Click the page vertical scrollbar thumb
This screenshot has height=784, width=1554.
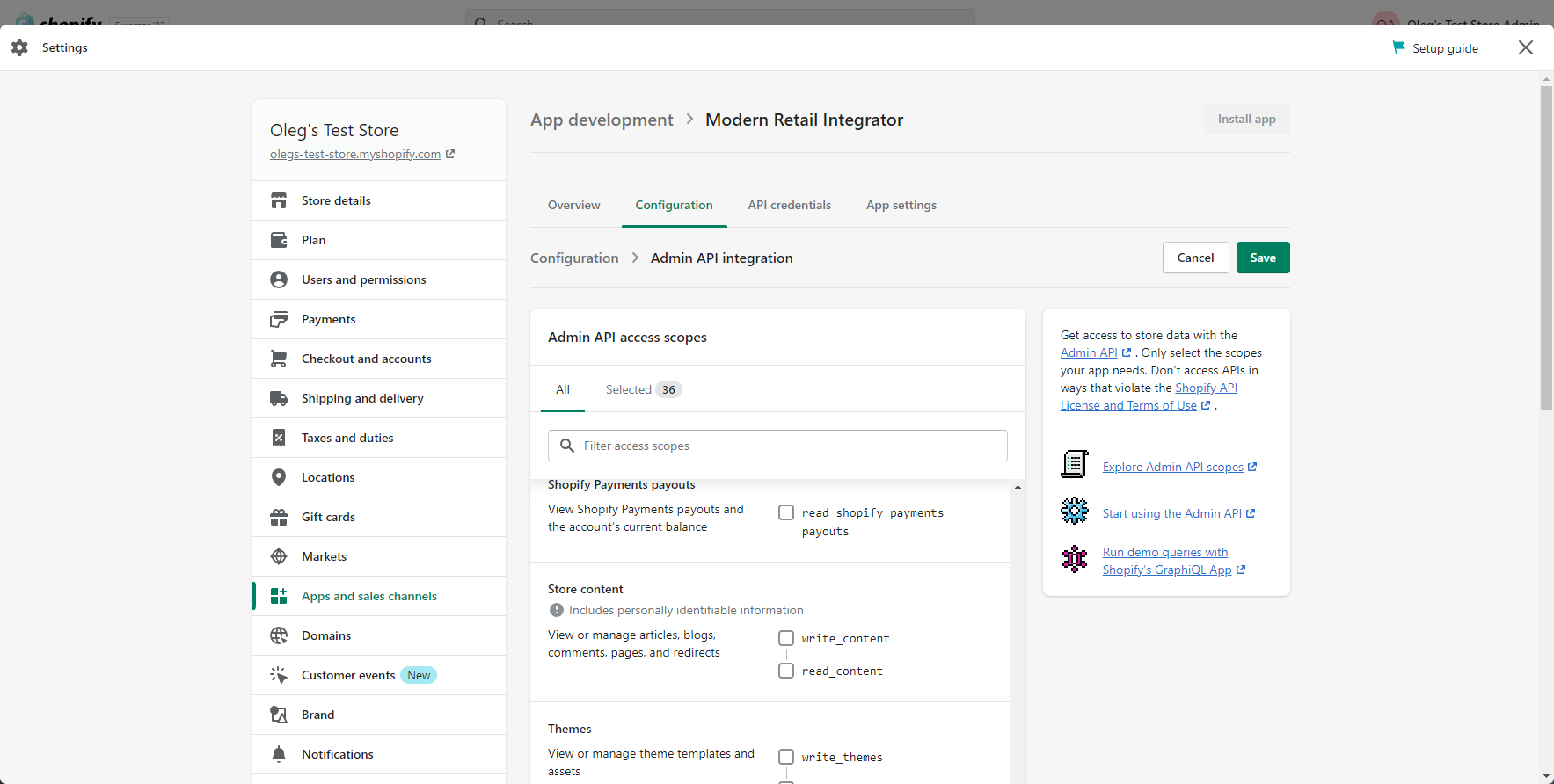click(1546, 246)
